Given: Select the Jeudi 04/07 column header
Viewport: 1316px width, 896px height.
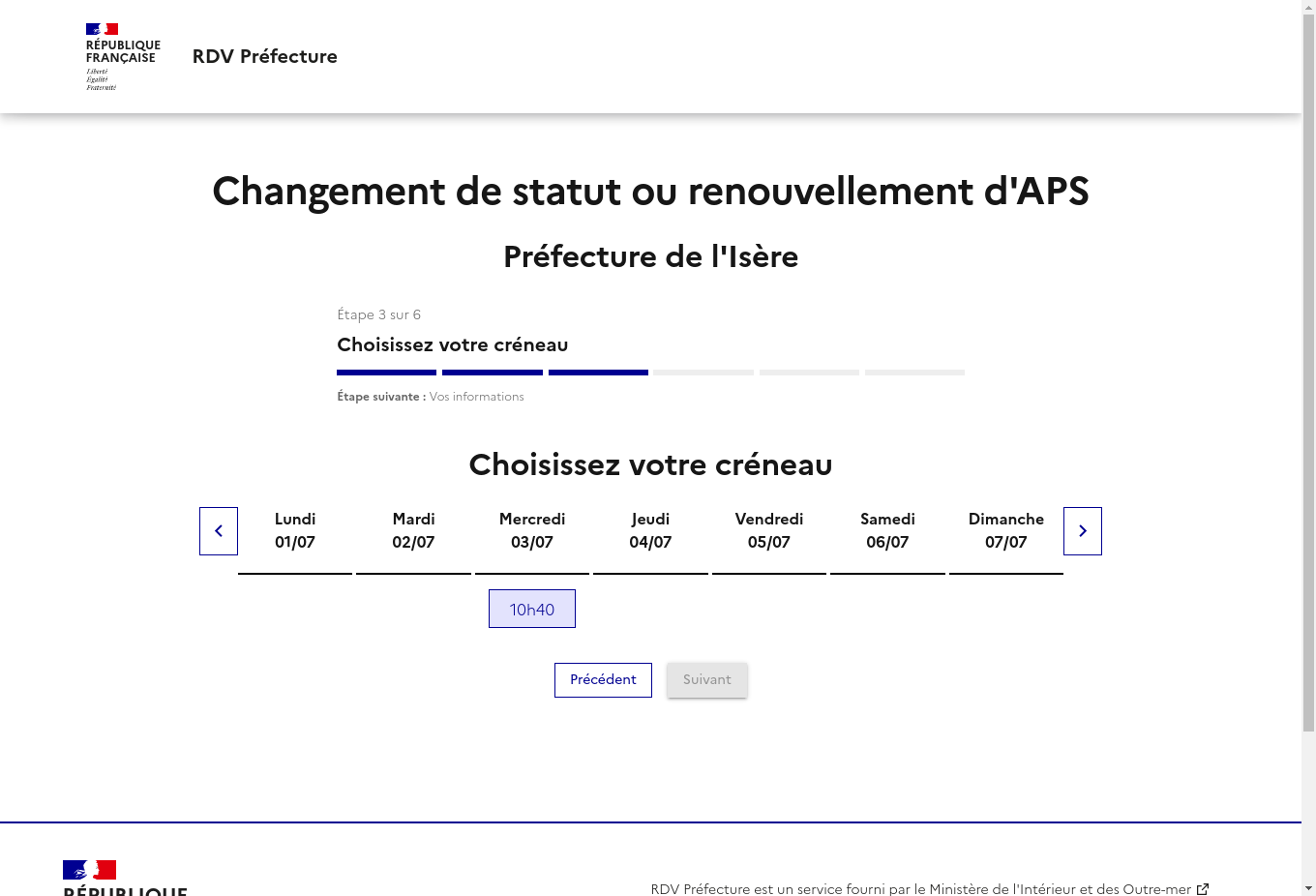Looking at the screenshot, I should pyautogui.click(x=650, y=531).
